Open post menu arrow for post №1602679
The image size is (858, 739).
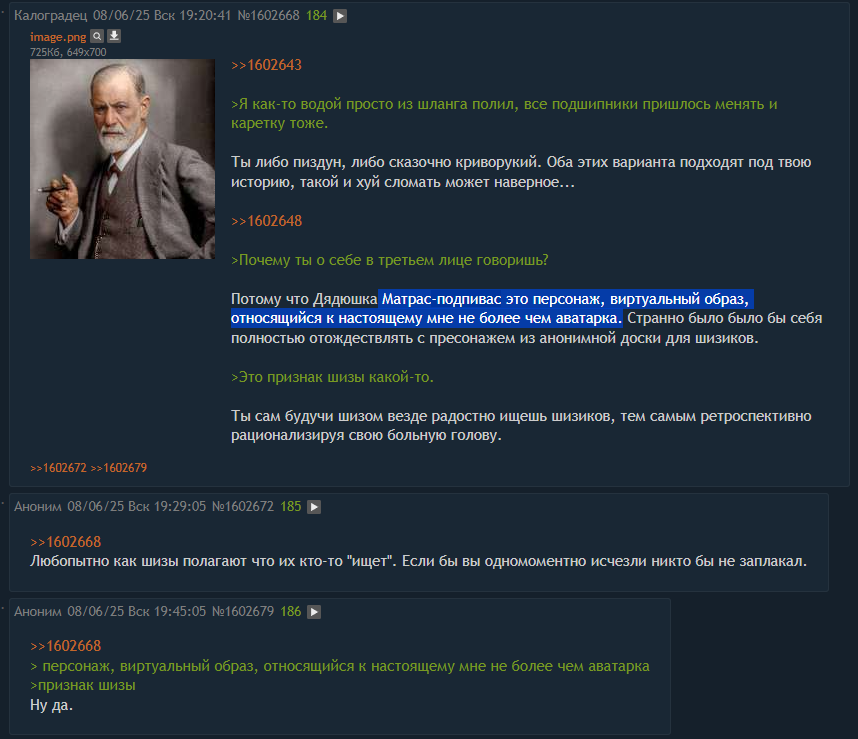(314, 612)
